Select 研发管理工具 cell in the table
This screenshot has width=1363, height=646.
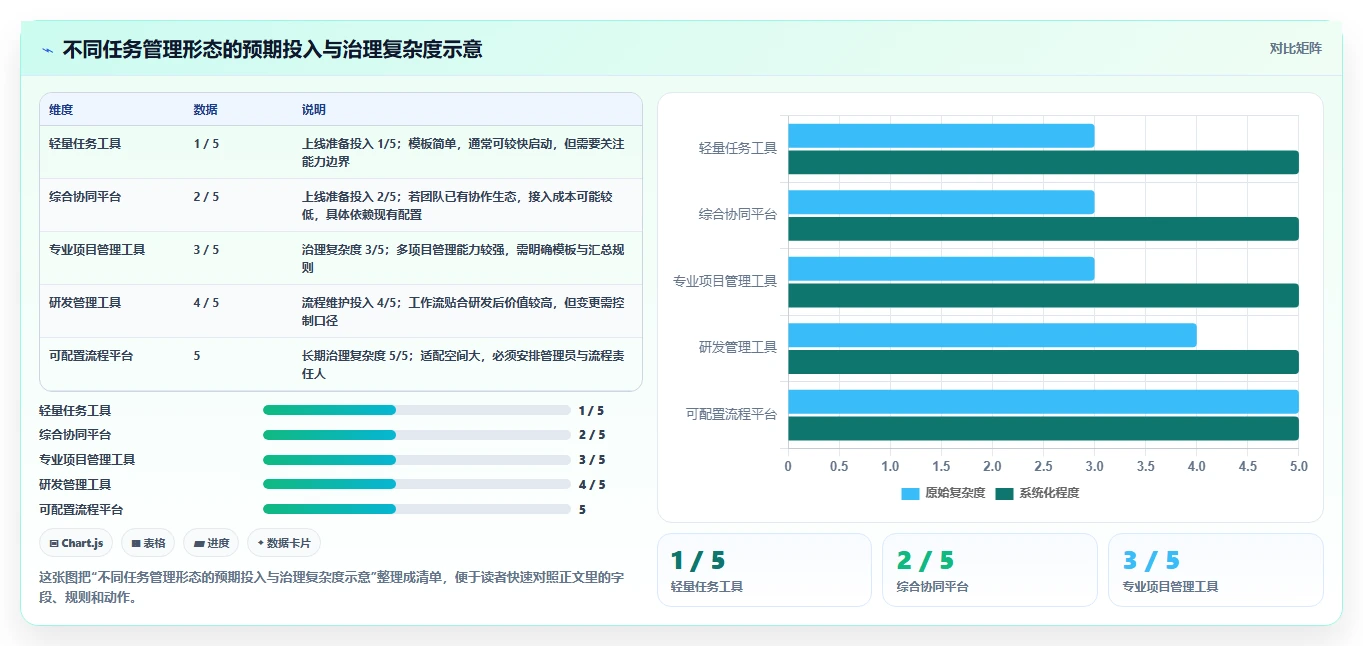pyautogui.click(x=85, y=303)
